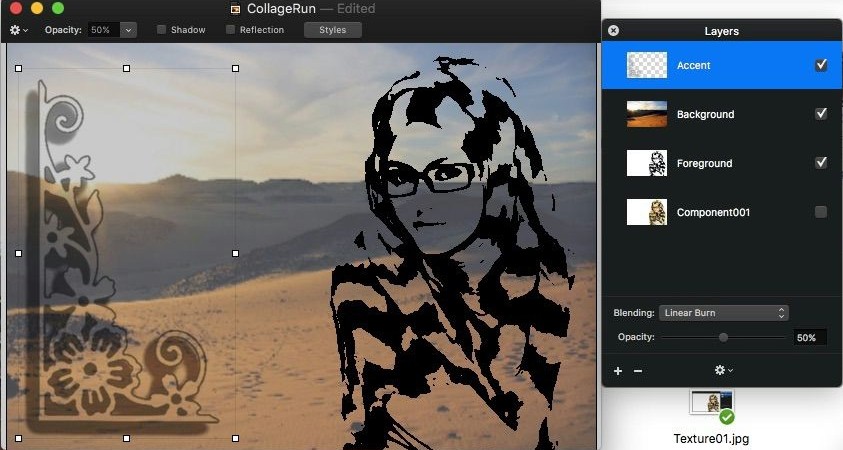Open the Layers panel gear menu
843x450 pixels.
(x=724, y=370)
